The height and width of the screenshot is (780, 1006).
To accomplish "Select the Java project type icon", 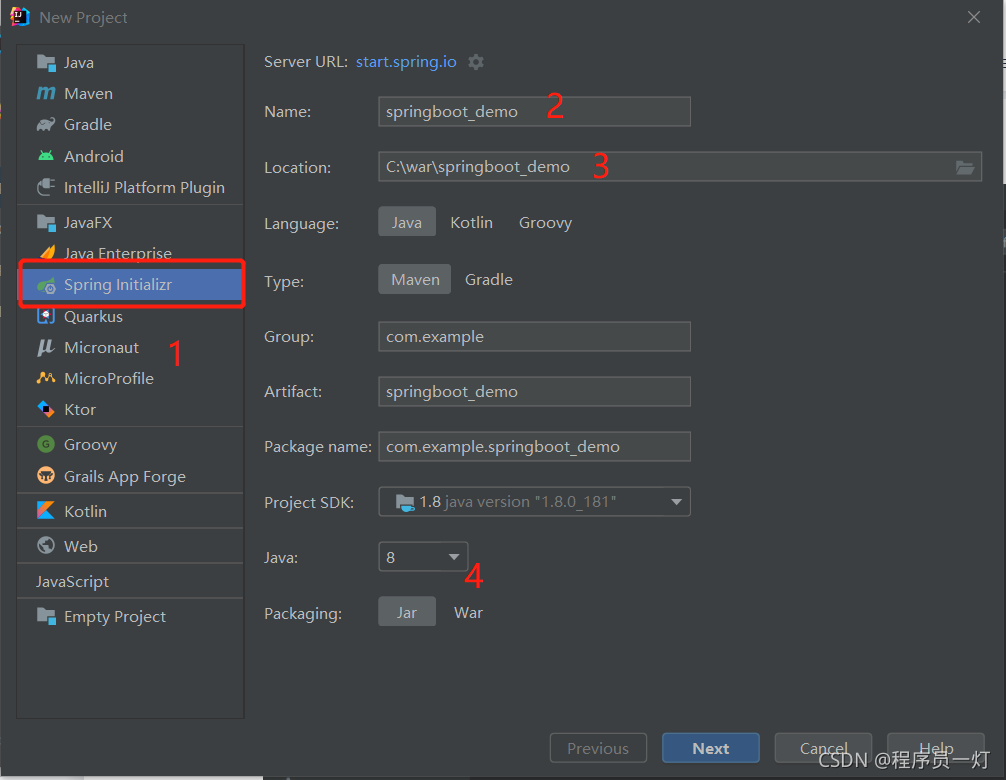I will coord(46,62).
